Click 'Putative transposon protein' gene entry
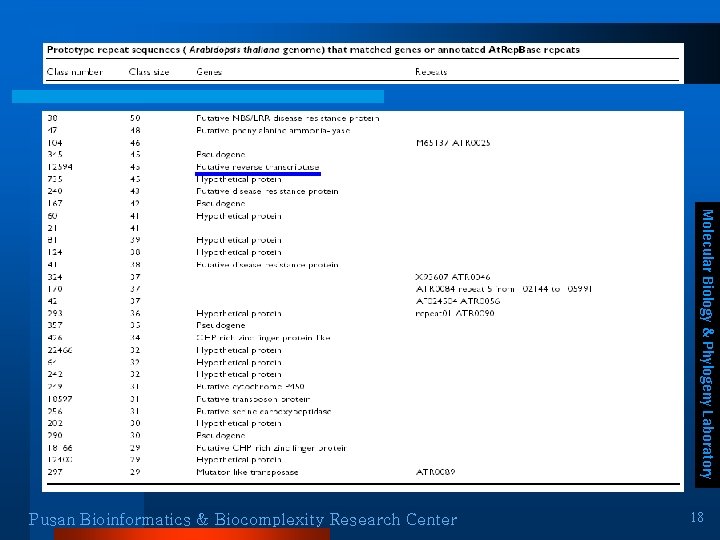Image resolution: width=720 pixels, height=540 pixels. pos(253,399)
